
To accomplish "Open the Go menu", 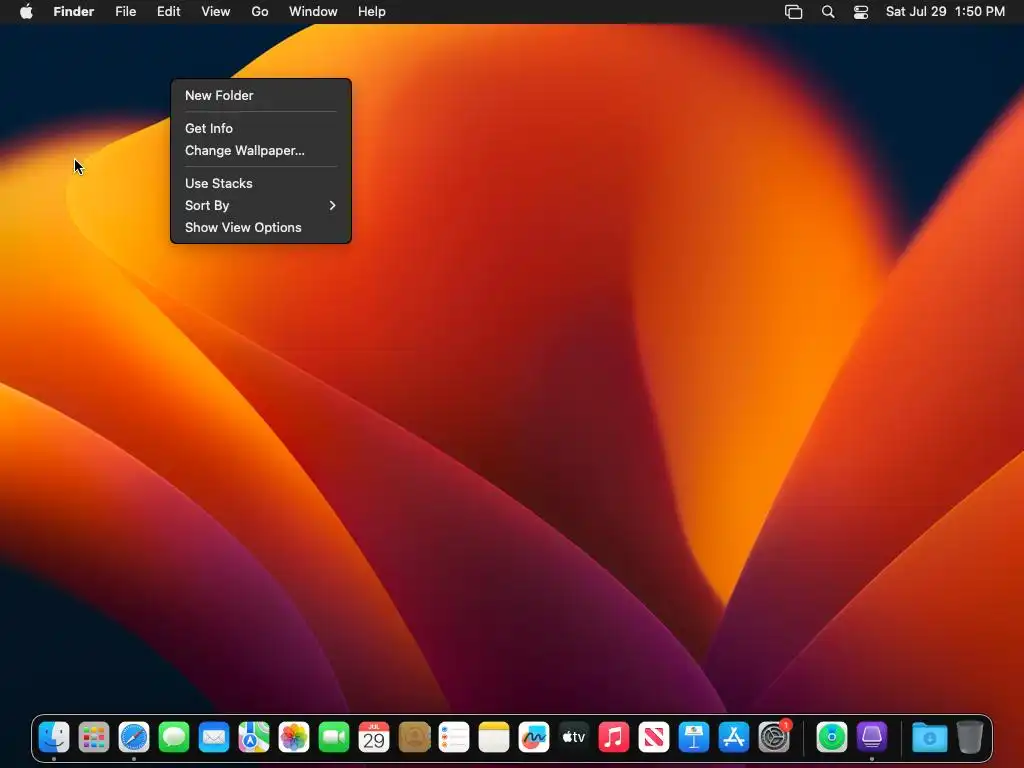I will (260, 12).
